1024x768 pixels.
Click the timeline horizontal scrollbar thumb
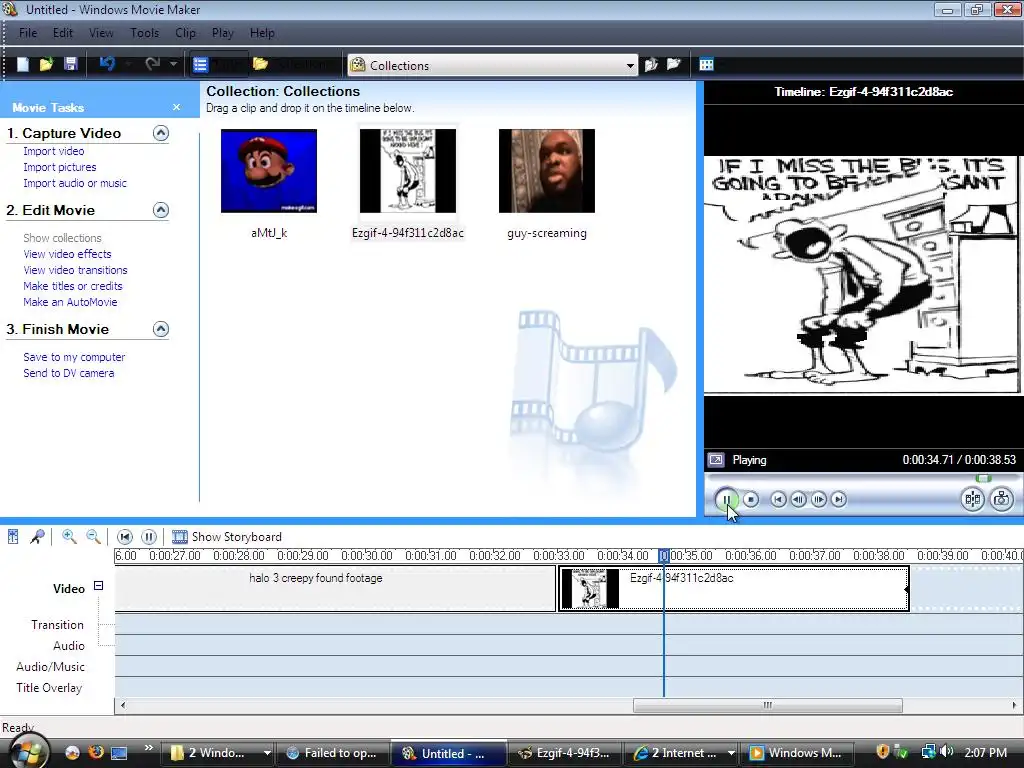click(x=768, y=705)
